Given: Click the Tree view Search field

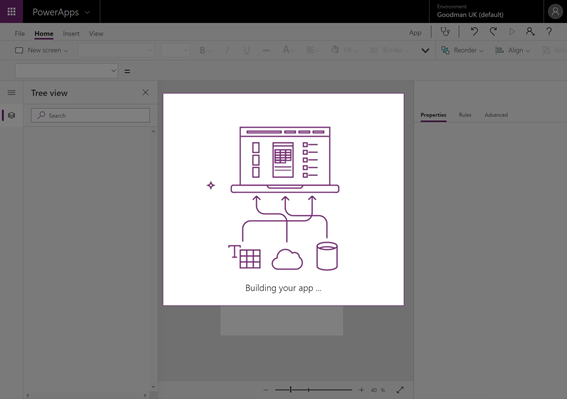Looking at the screenshot, I should coord(90,115).
